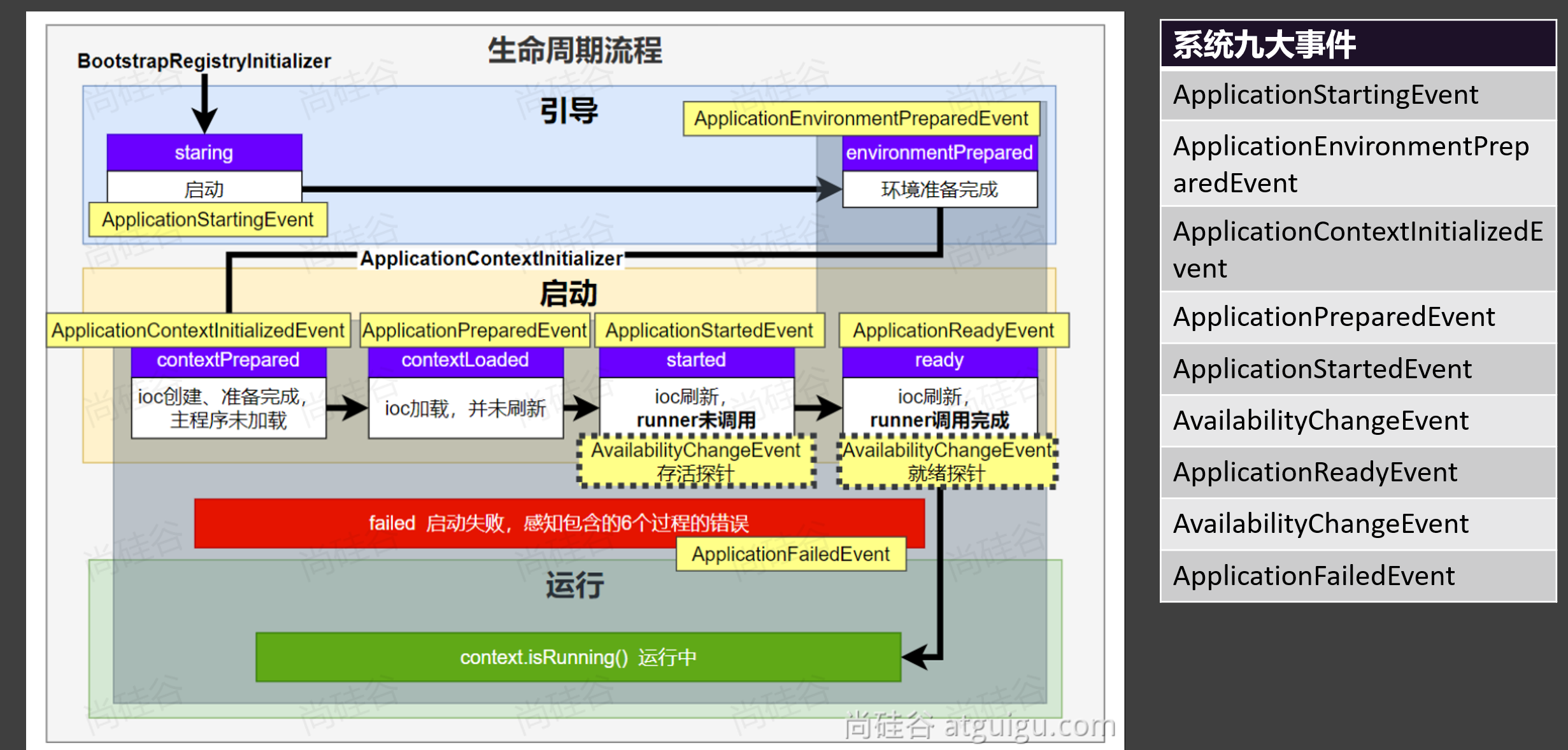The height and width of the screenshot is (750, 1568).
Task: Click ApplicationStartingEvent row in events table
Action: pos(1358,95)
